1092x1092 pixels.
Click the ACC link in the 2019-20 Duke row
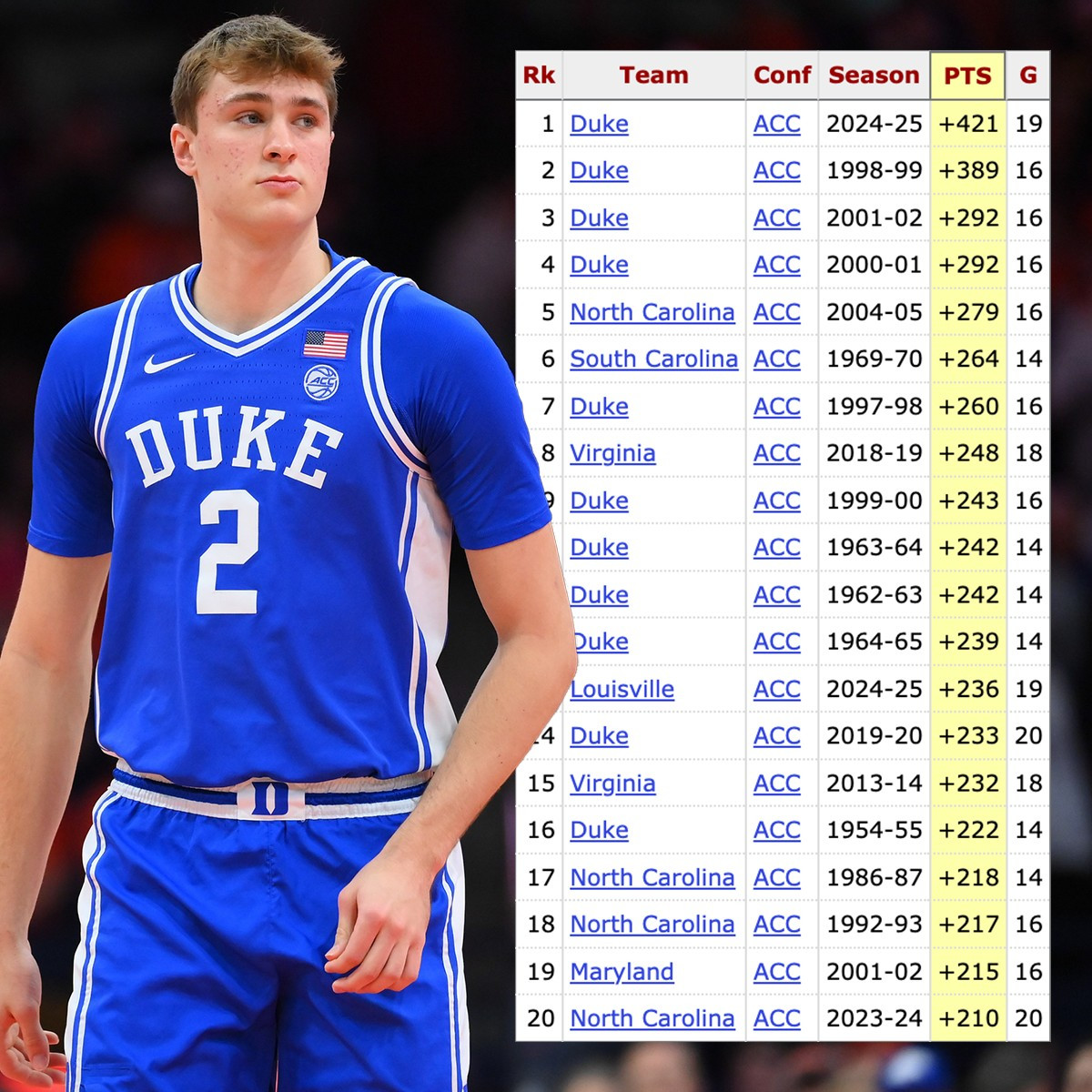coord(777,736)
